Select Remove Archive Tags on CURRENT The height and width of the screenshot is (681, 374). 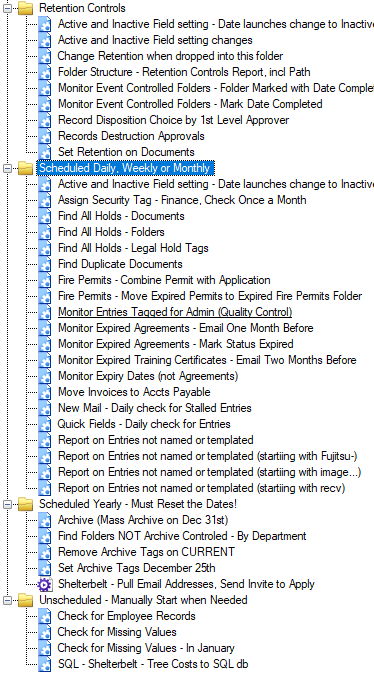(x=146, y=552)
